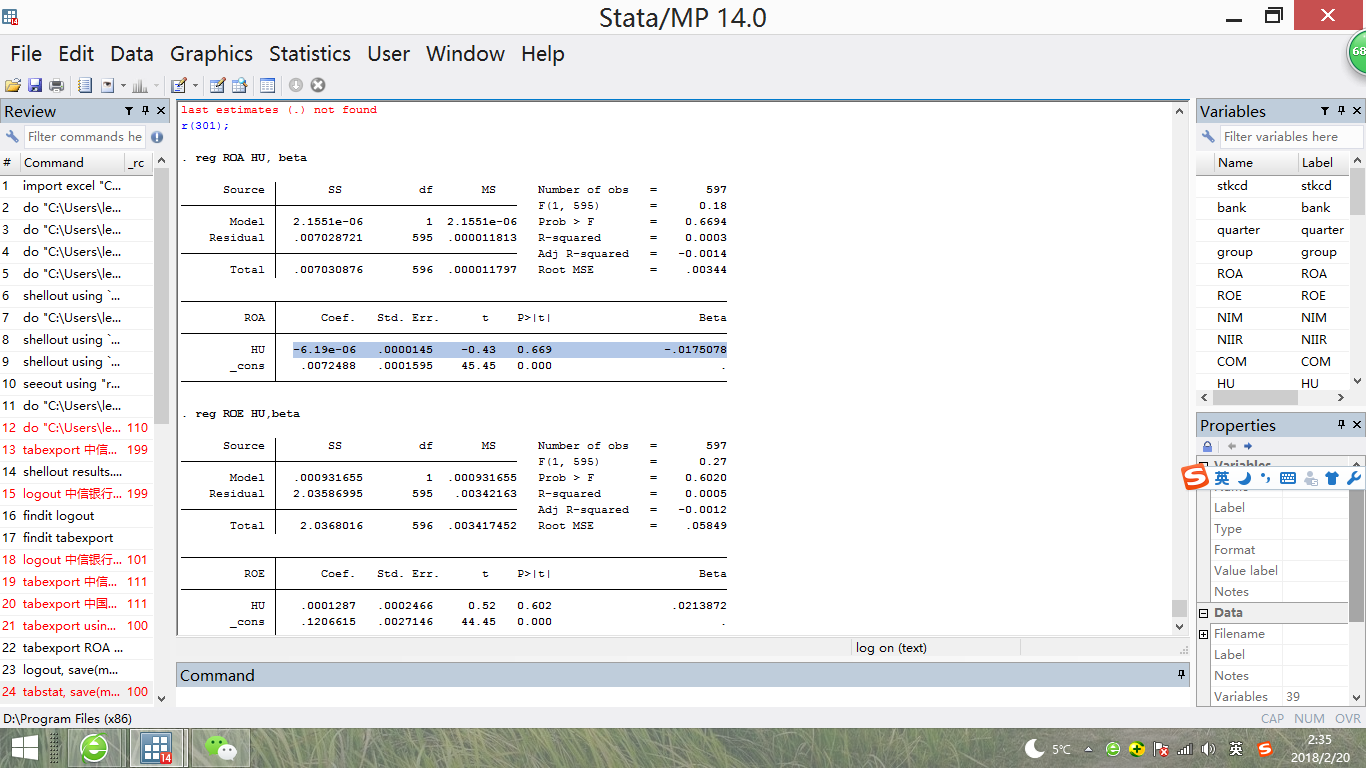Toggle pin on the Variables panel

click(x=1340, y=111)
